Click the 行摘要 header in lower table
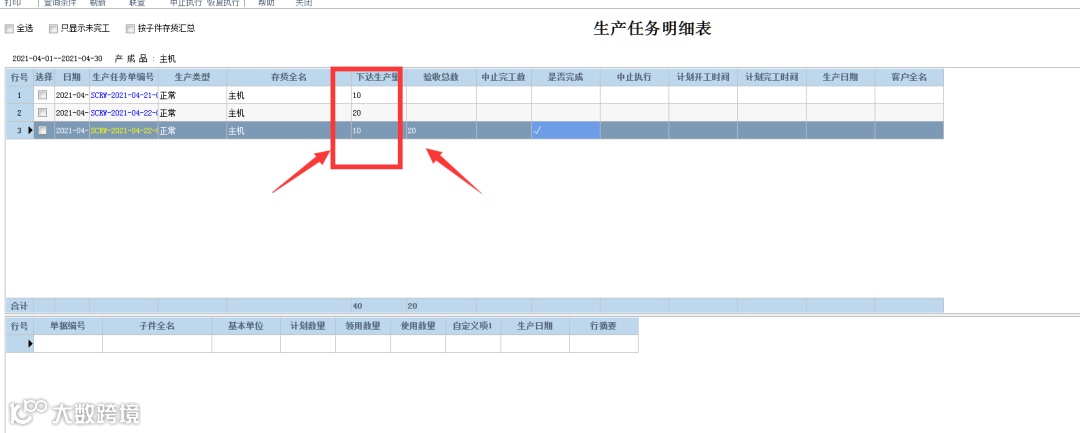Screen dimensions: 1080x433 tap(604, 326)
